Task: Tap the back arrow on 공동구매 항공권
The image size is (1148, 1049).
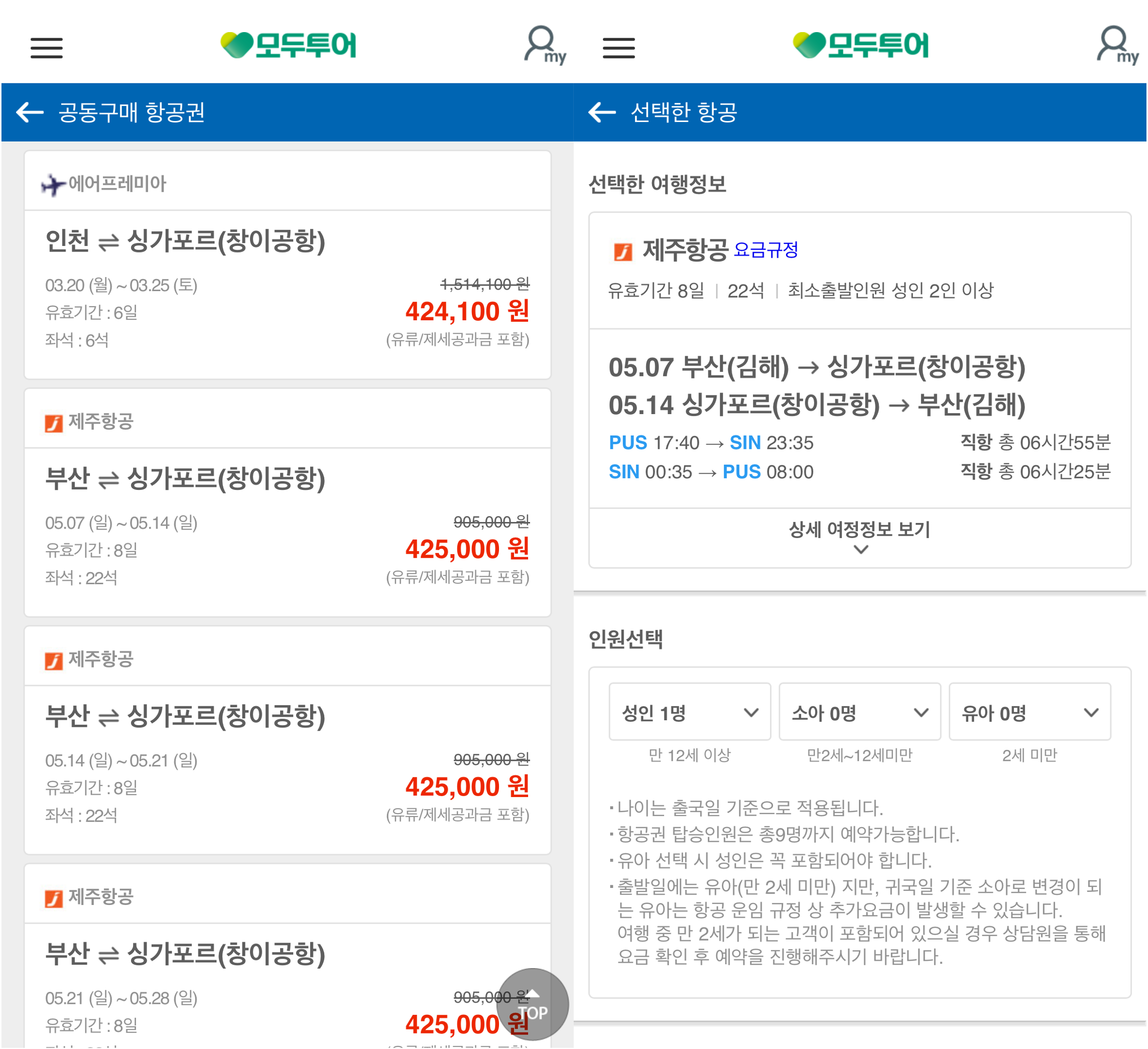Action: (30, 112)
